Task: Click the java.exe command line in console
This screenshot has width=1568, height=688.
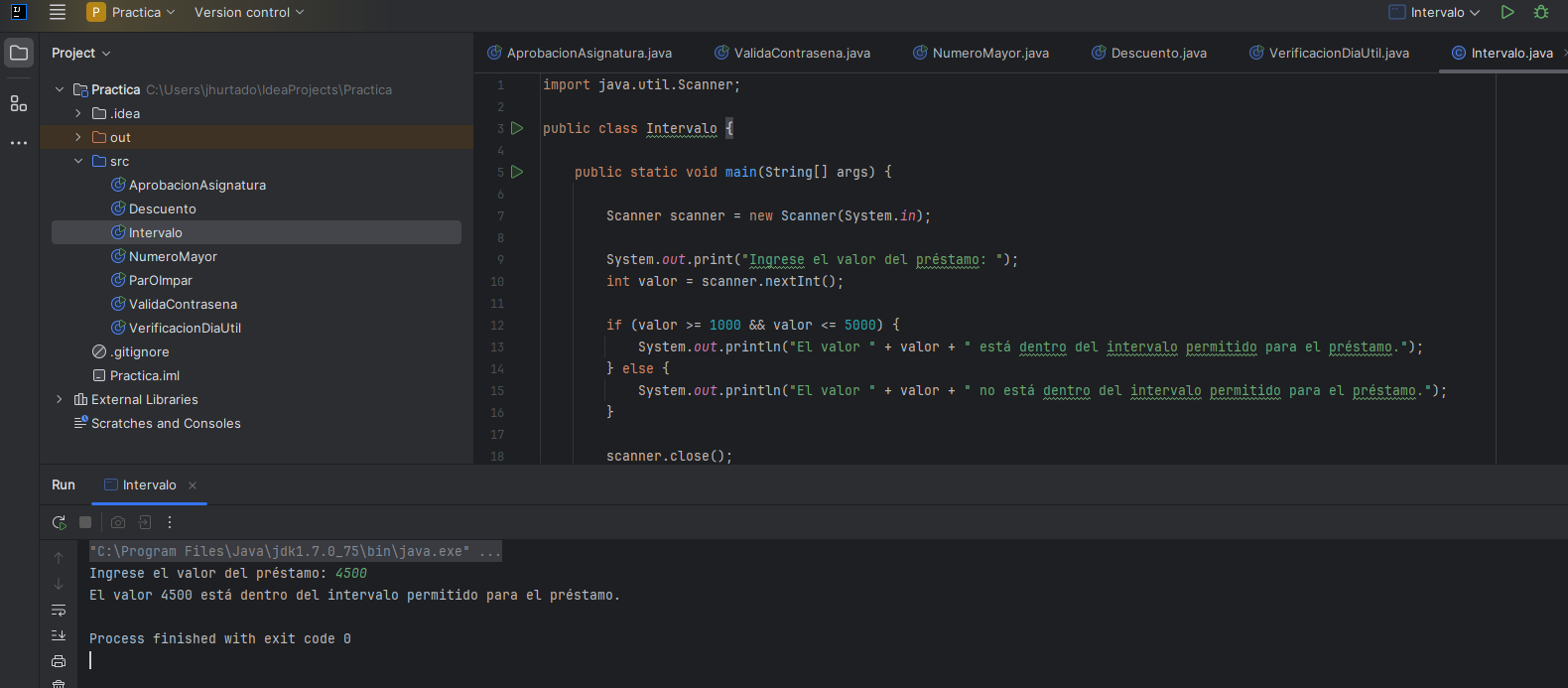Action: click(x=296, y=551)
